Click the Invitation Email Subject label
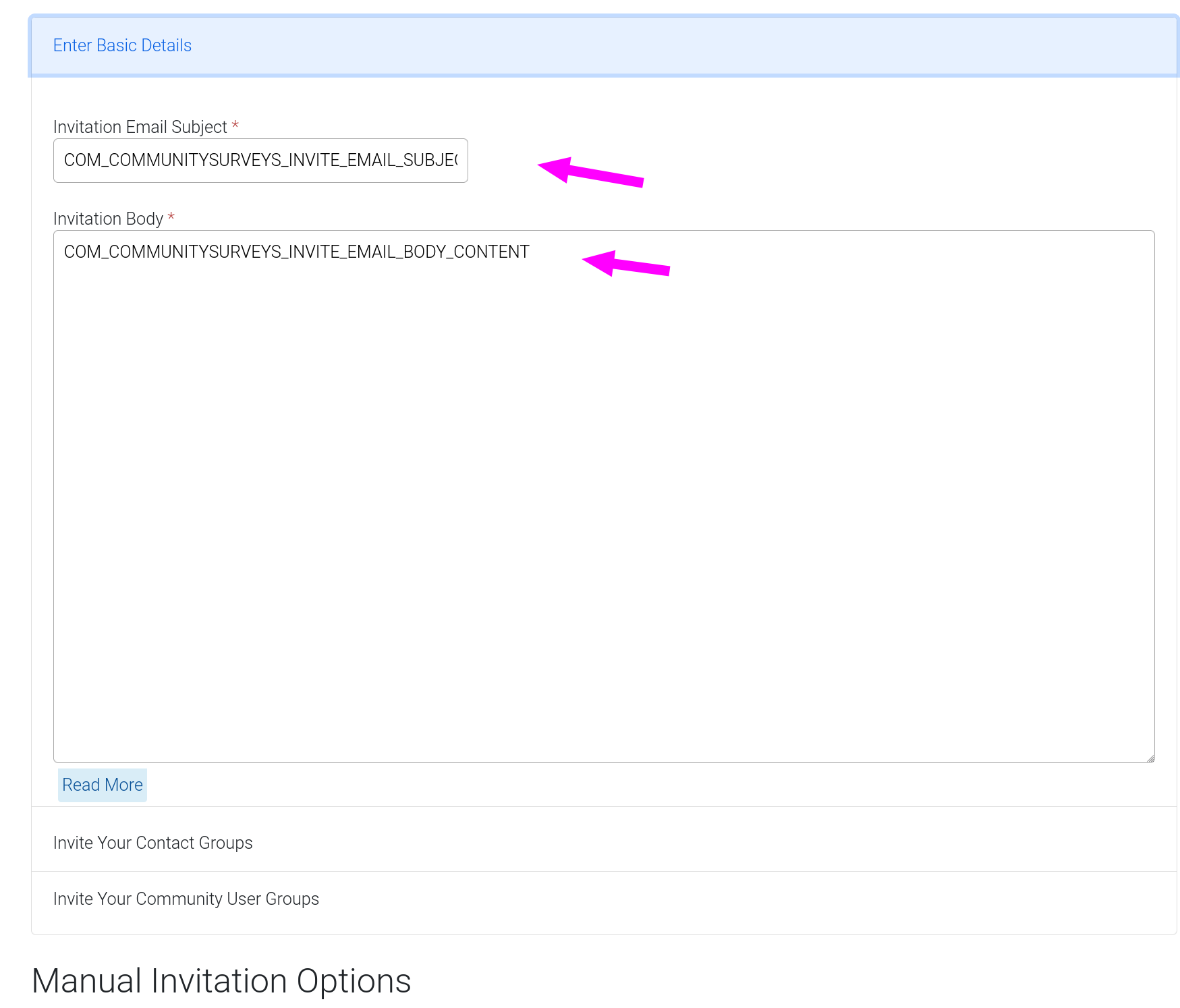The height and width of the screenshot is (1008, 1180). click(140, 127)
